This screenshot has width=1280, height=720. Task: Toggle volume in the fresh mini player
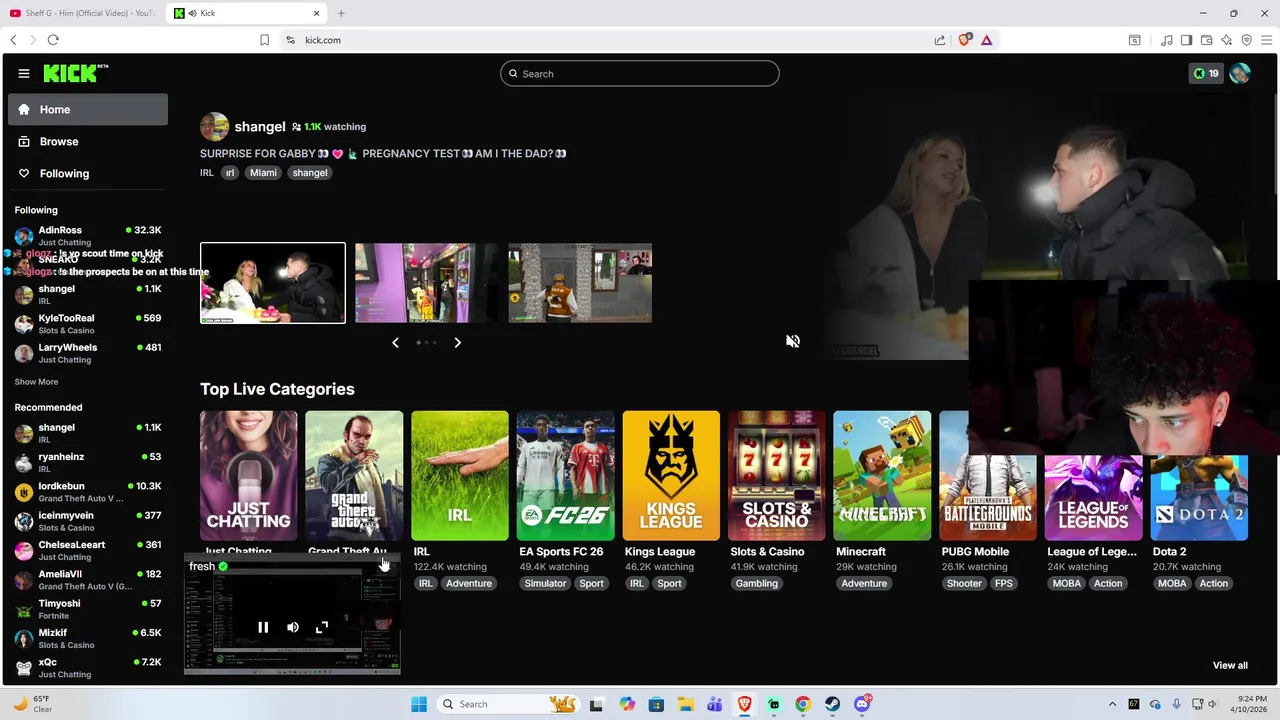[x=293, y=627]
